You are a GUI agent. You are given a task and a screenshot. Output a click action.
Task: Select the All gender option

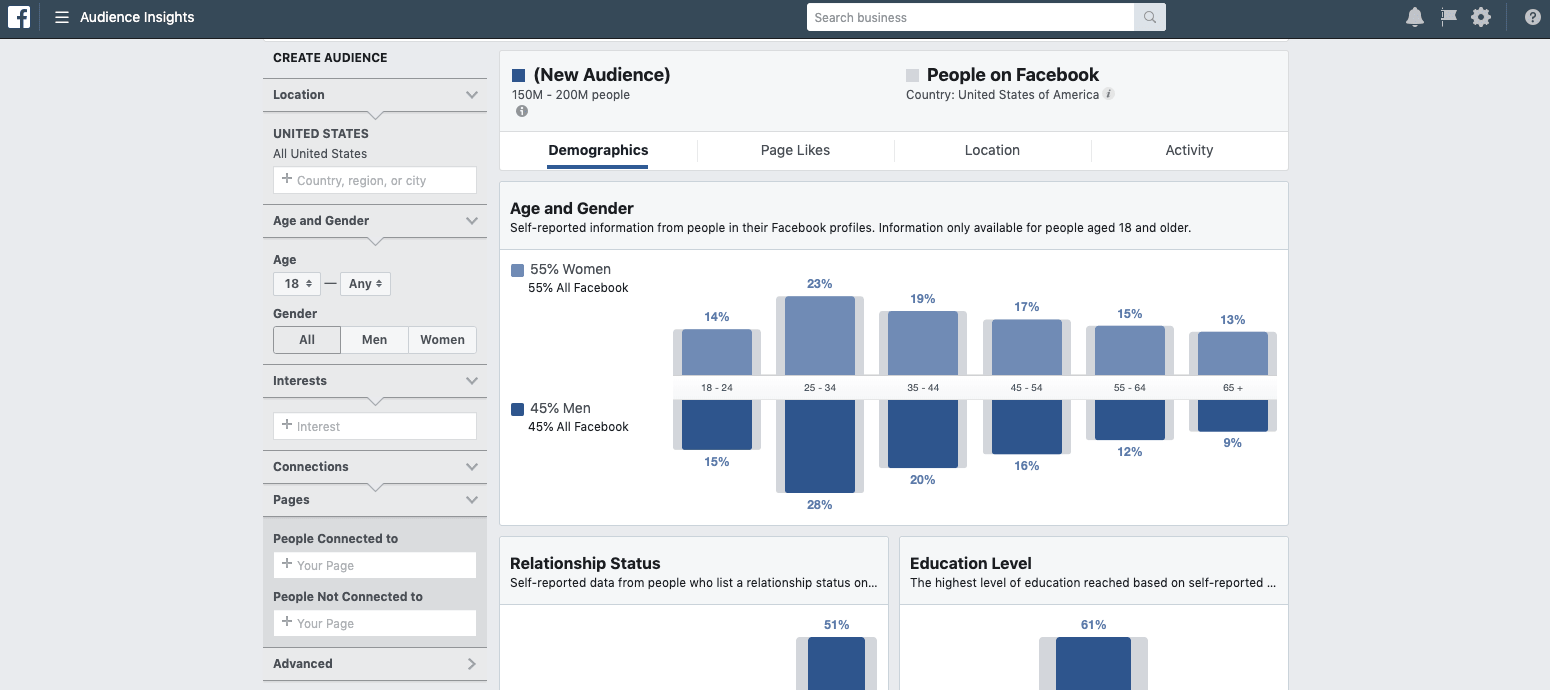click(x=306, y=340)
